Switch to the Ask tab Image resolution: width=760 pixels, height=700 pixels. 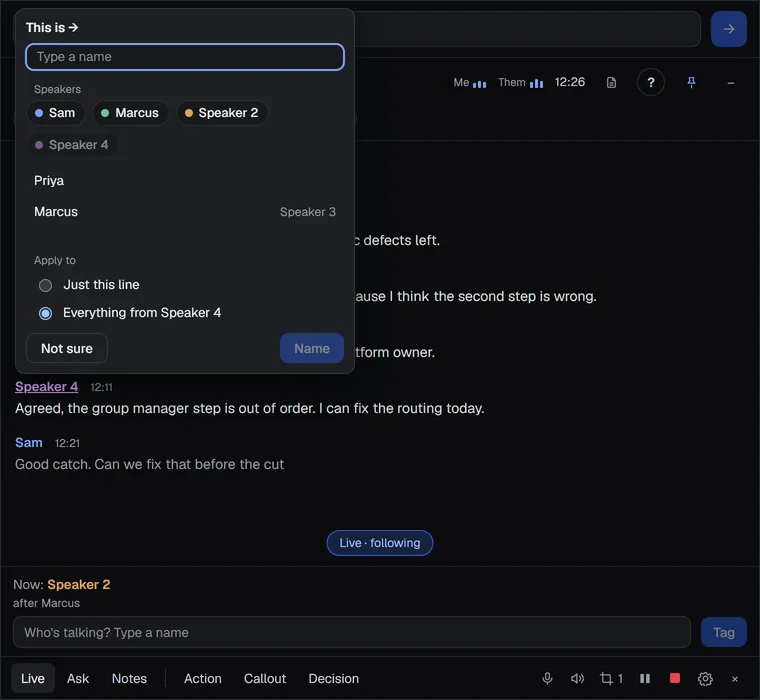click(78, 679)
